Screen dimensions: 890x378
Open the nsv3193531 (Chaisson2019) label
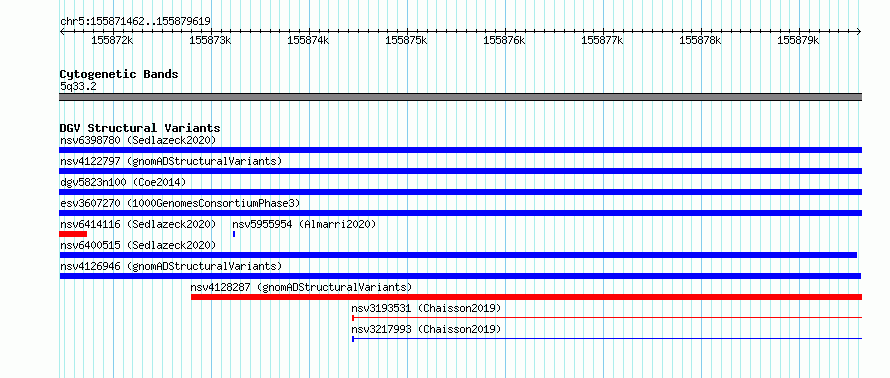426,308
